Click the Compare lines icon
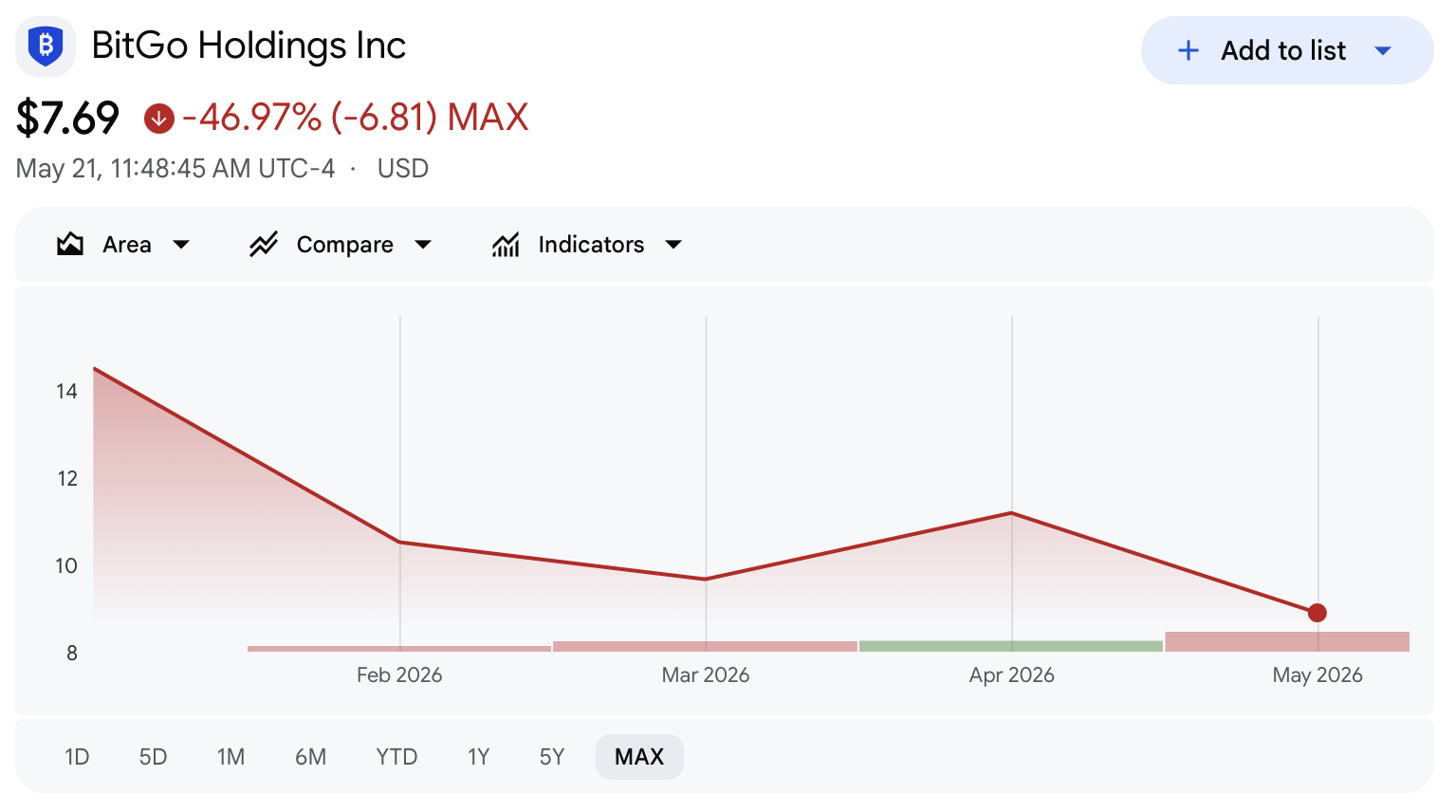Screen dimensions: 1456x812 [x=264, y=245]
